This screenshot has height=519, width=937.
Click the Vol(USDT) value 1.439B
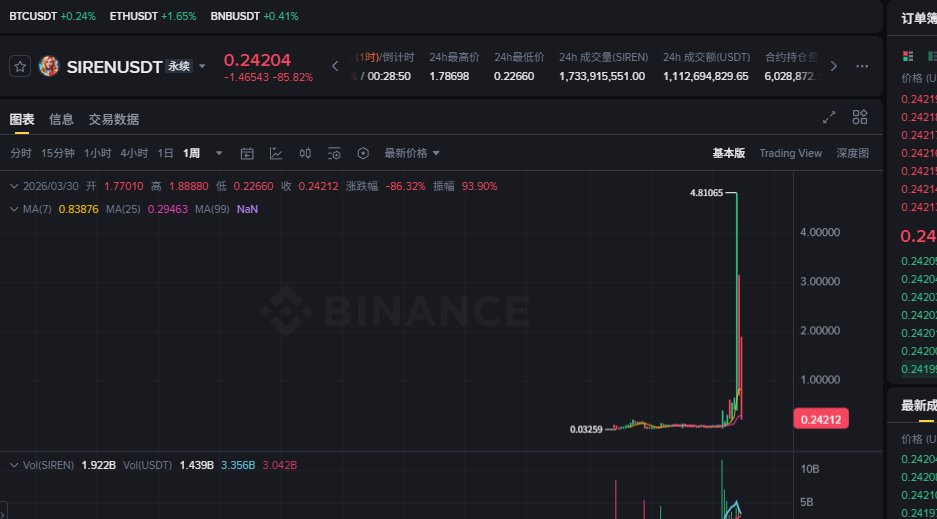[197, 465]
